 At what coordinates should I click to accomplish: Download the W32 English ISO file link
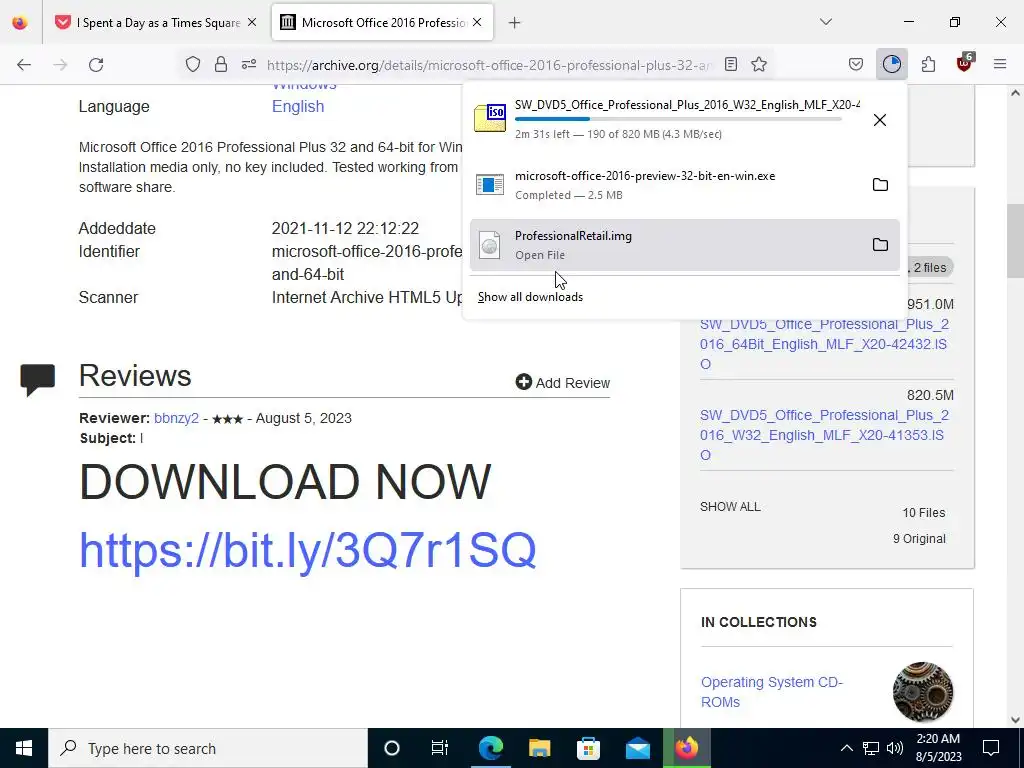click(824, 435)
